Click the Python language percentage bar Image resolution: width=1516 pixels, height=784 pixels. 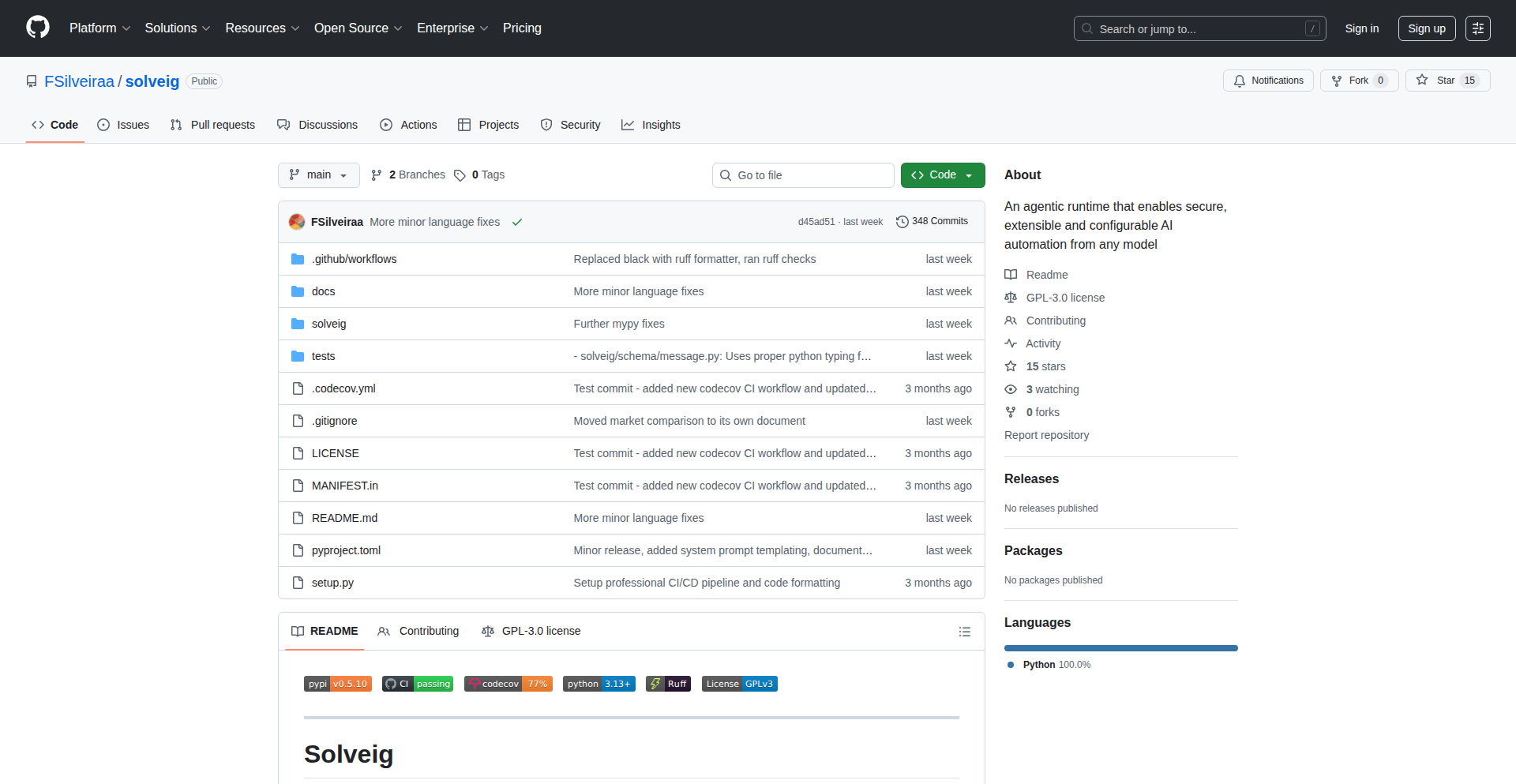click(1120, 647)
